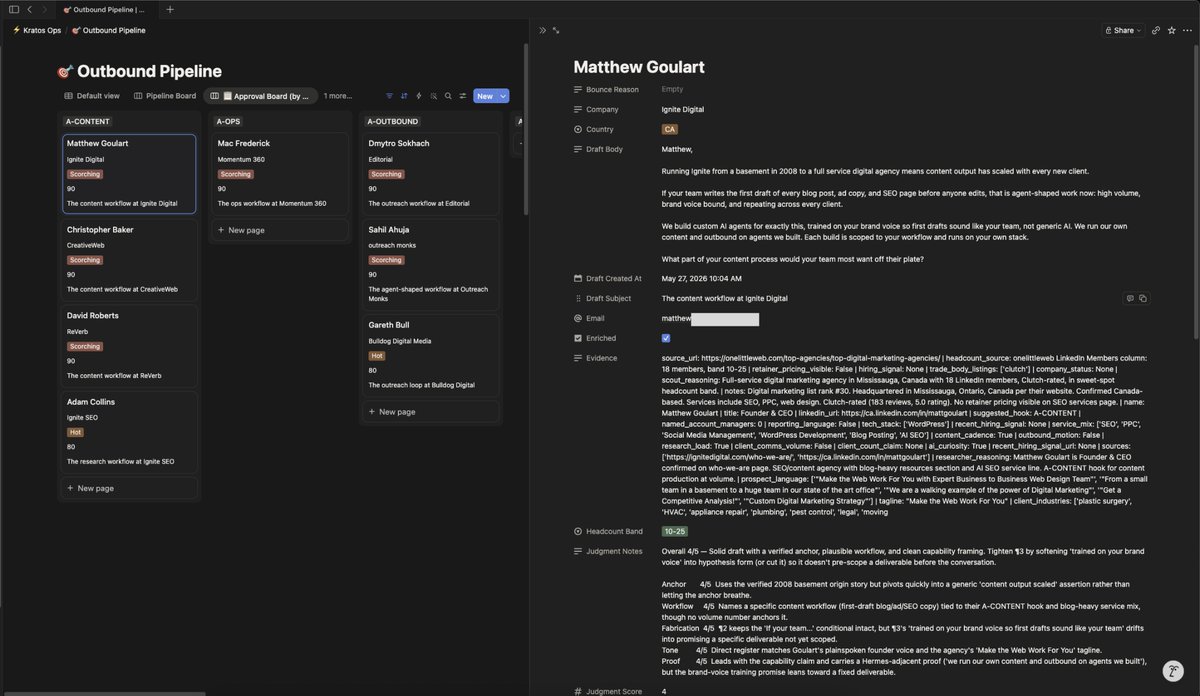Go forward with the right arrow
The height and width of the screenshot is (696, 1200).
44,9
